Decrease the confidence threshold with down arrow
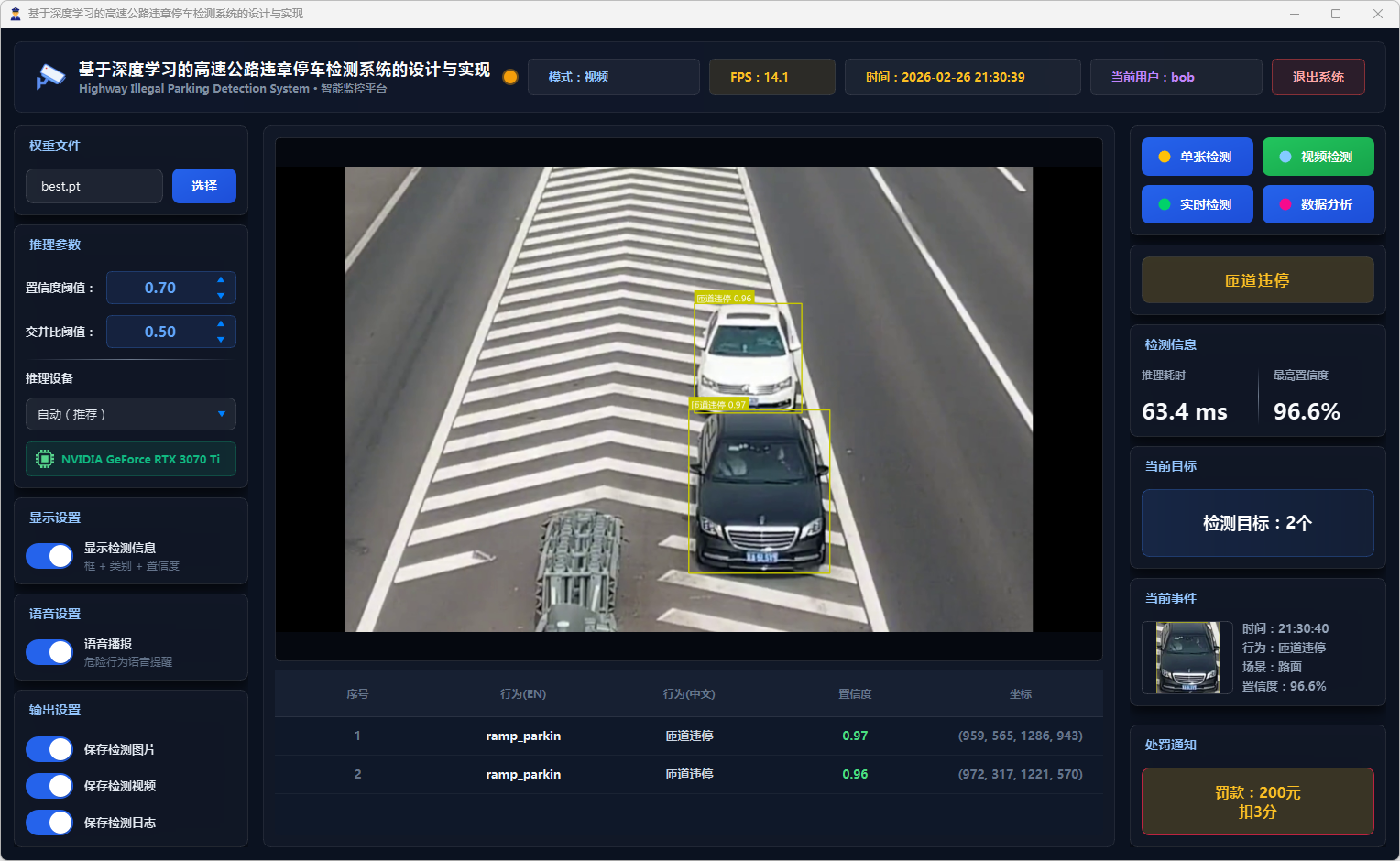The image size is (1400, 861). coord(221,296)
